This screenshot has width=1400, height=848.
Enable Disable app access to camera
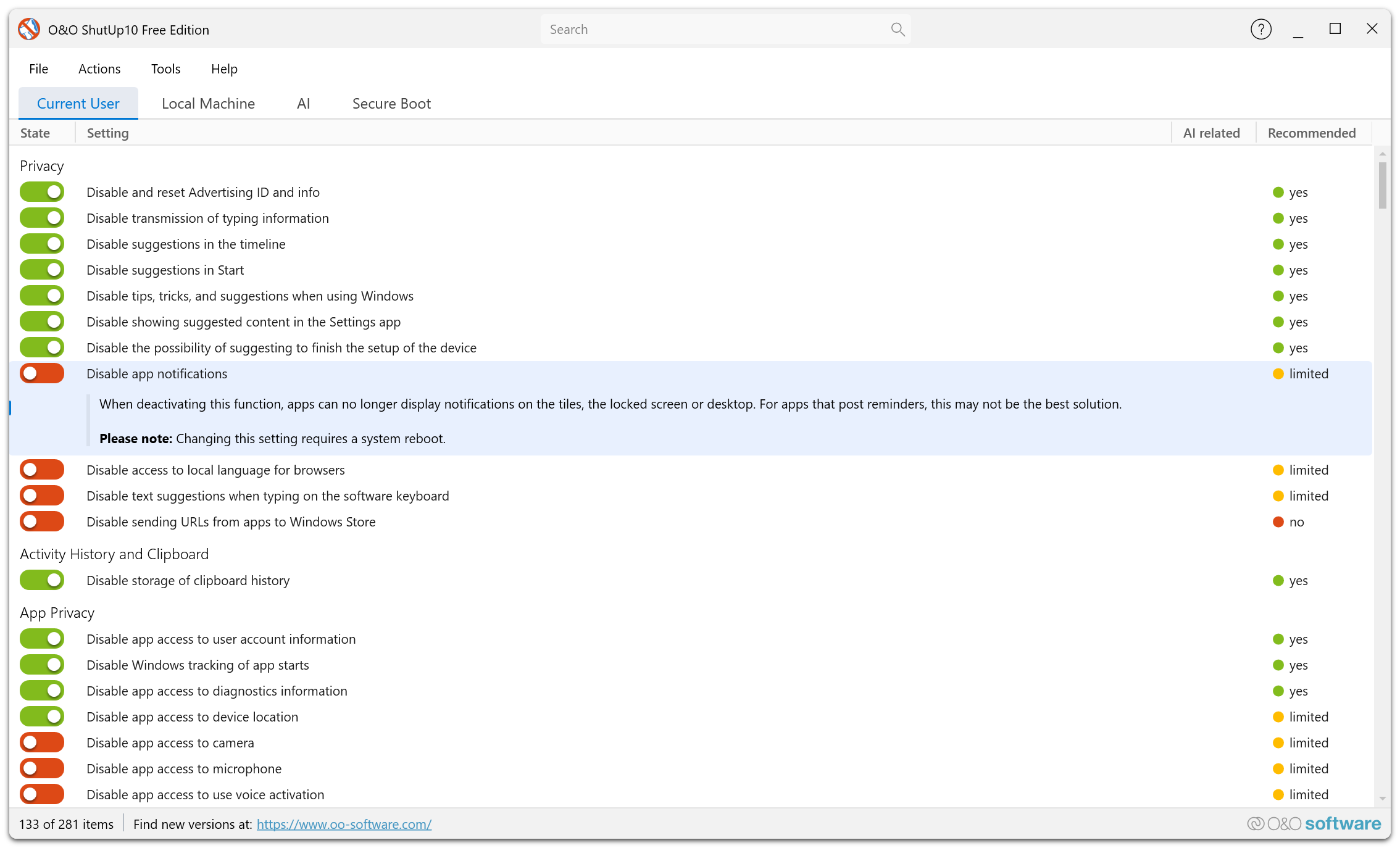[x=42, y=742]
